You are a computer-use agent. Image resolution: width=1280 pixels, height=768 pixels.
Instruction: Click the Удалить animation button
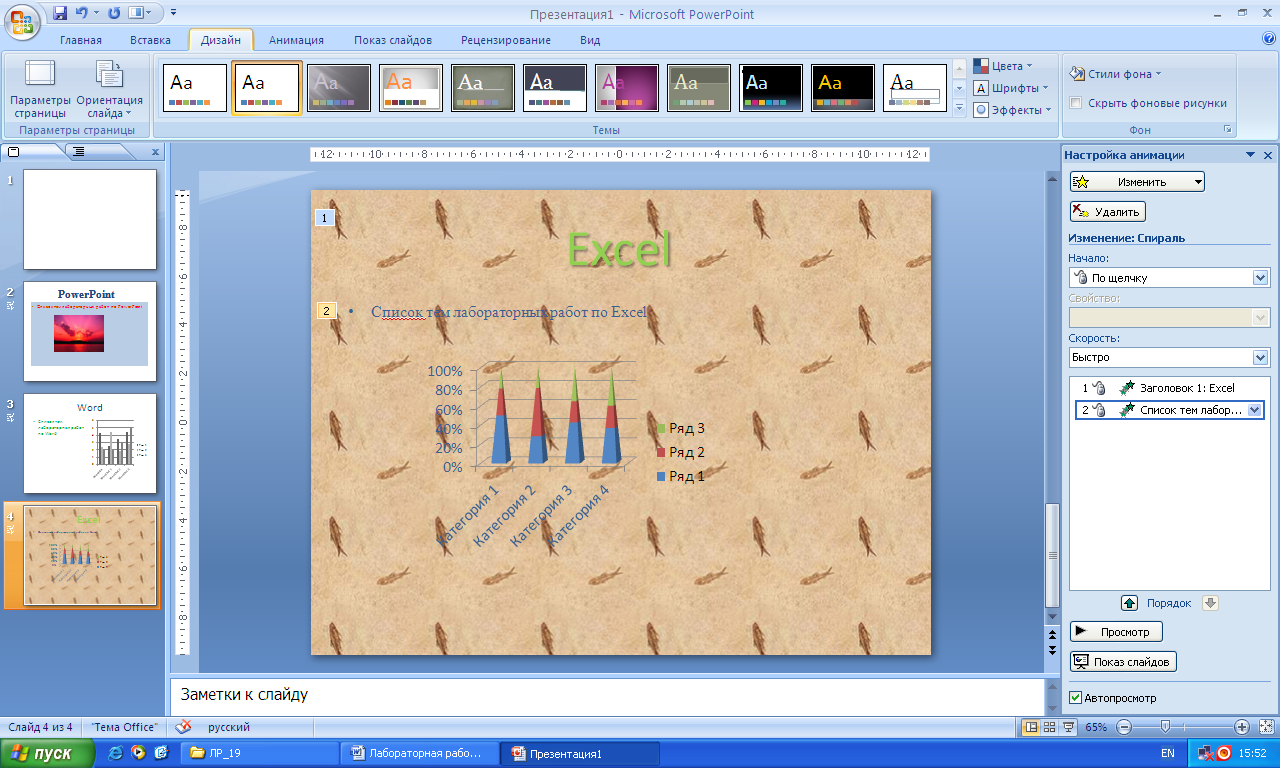click(x=1107, y=212)
